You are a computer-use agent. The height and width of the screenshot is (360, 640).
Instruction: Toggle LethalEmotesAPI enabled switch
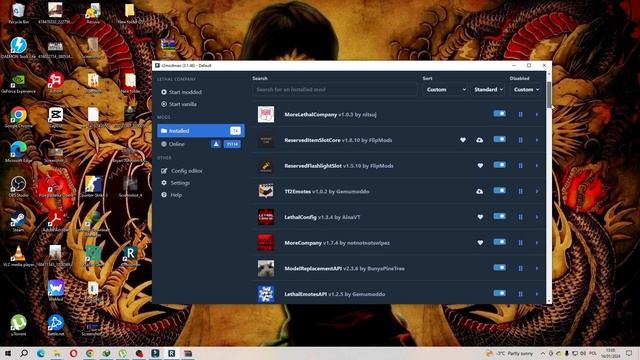(499, 293)
